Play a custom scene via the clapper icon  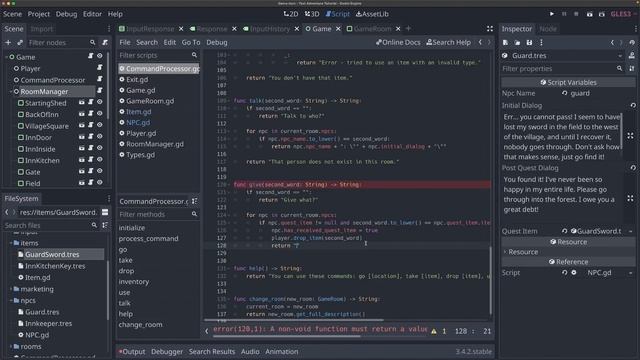click(602, 14)
